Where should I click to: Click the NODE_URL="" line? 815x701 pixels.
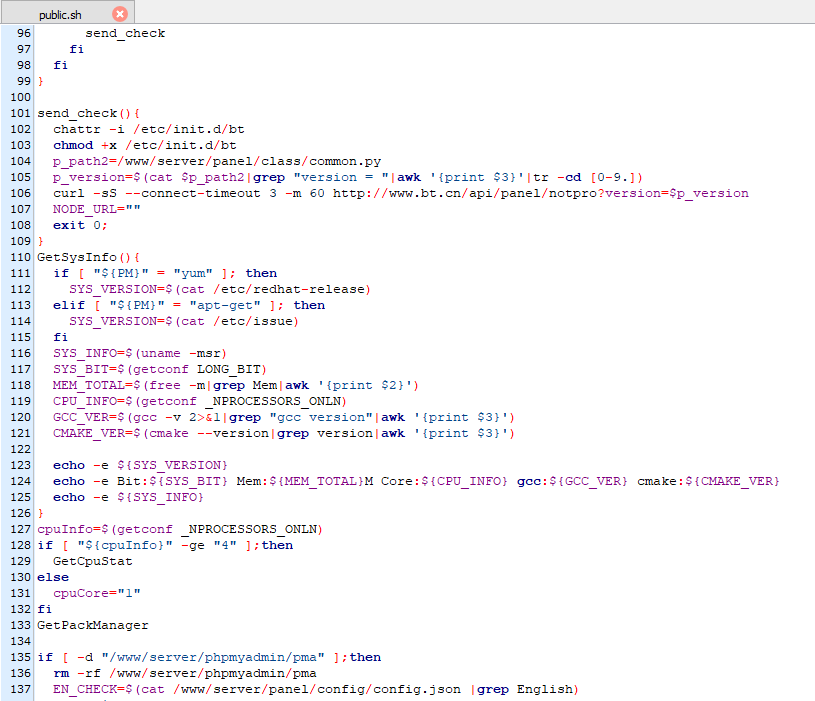pos(97,209)
